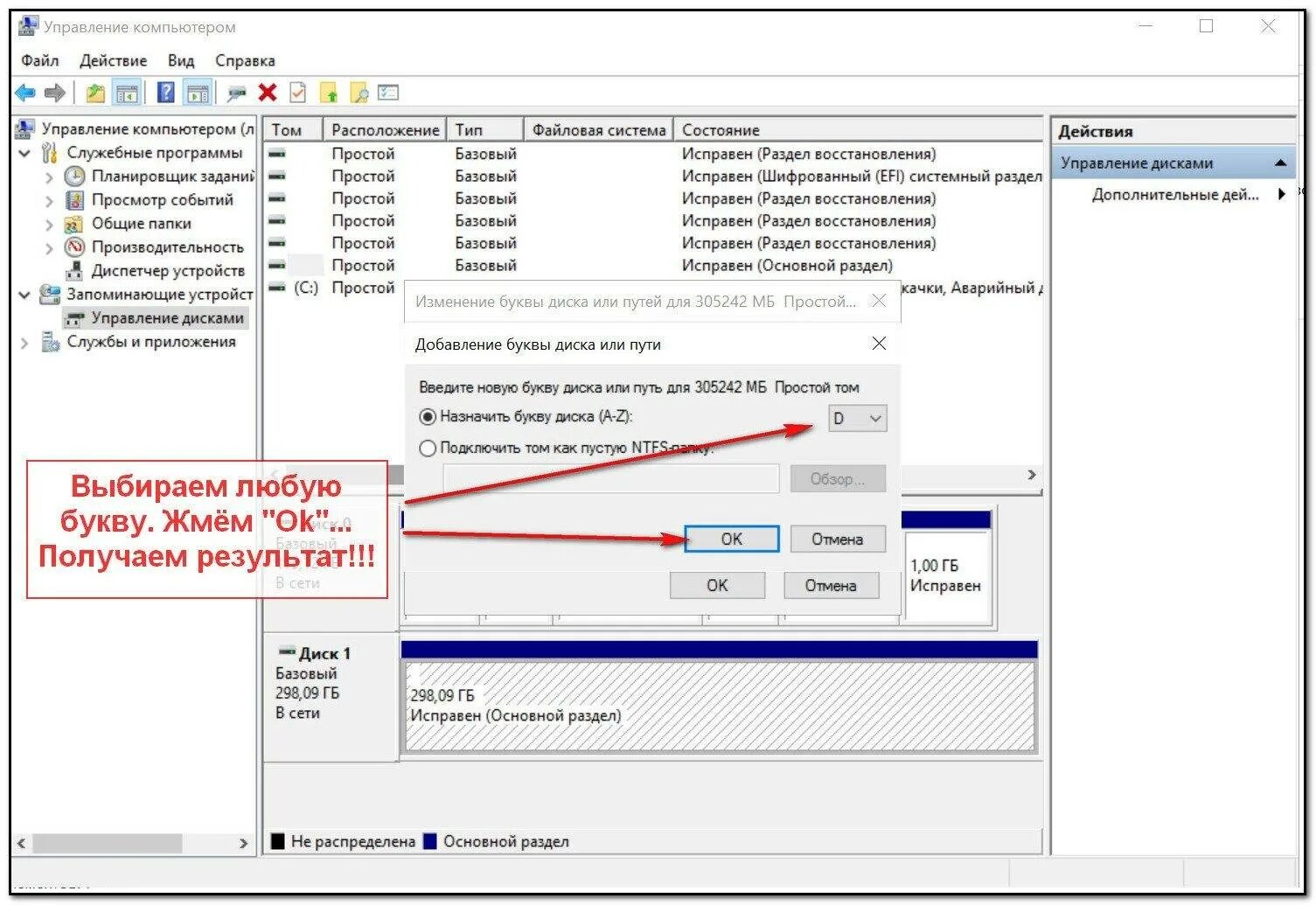Click the Up one level folder icon

(x=95, y=93)
